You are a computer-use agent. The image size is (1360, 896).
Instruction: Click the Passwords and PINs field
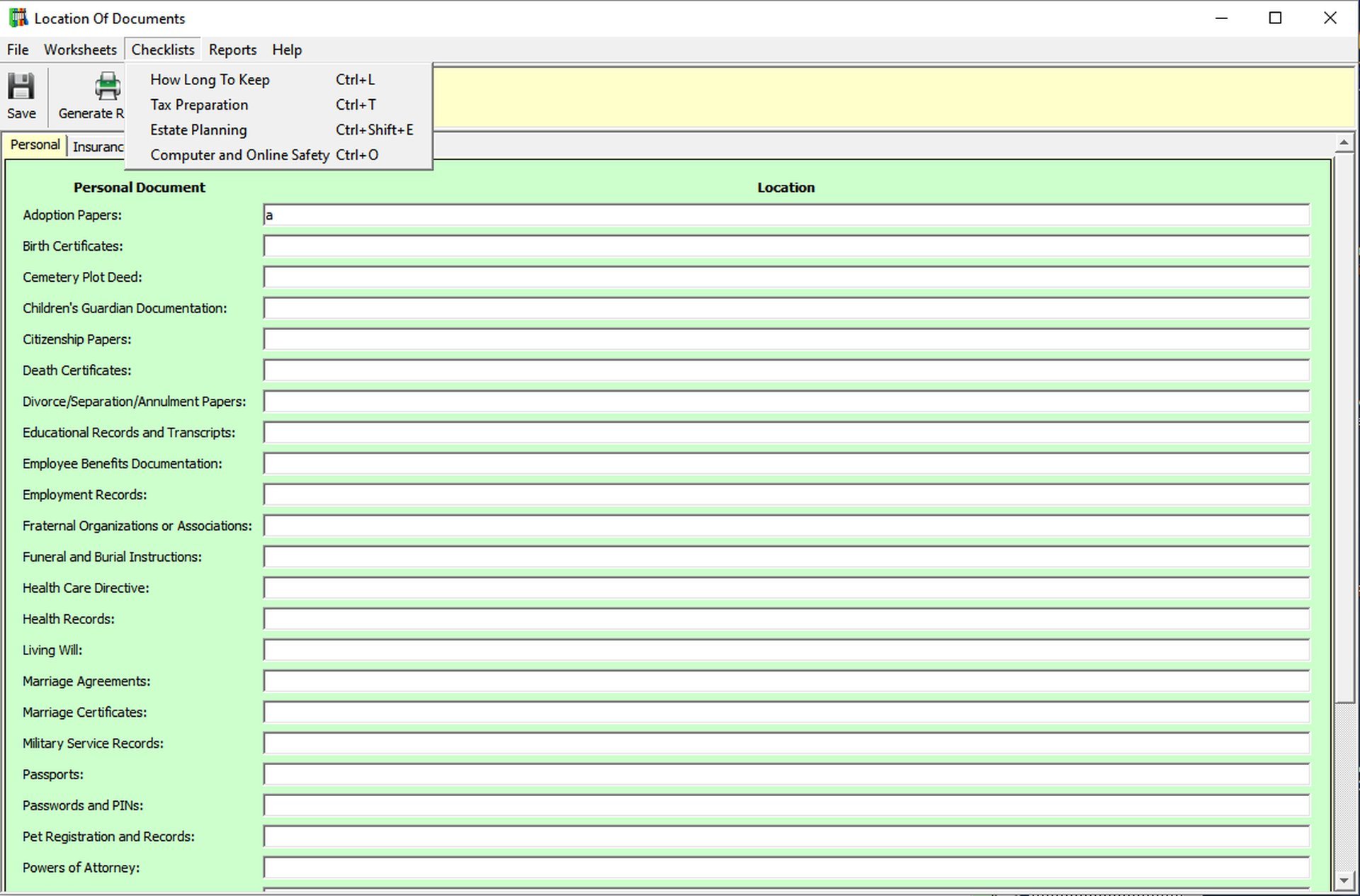pos(786,806)
